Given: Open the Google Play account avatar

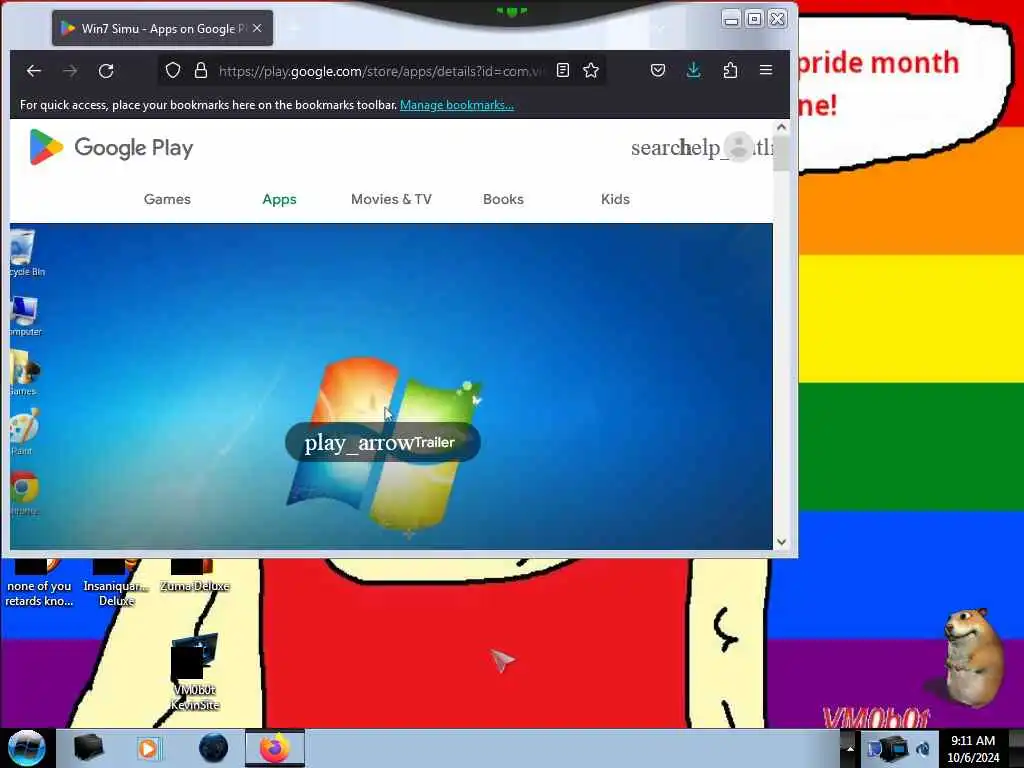Looking at the screenshot, I should (x=739, y=147).
